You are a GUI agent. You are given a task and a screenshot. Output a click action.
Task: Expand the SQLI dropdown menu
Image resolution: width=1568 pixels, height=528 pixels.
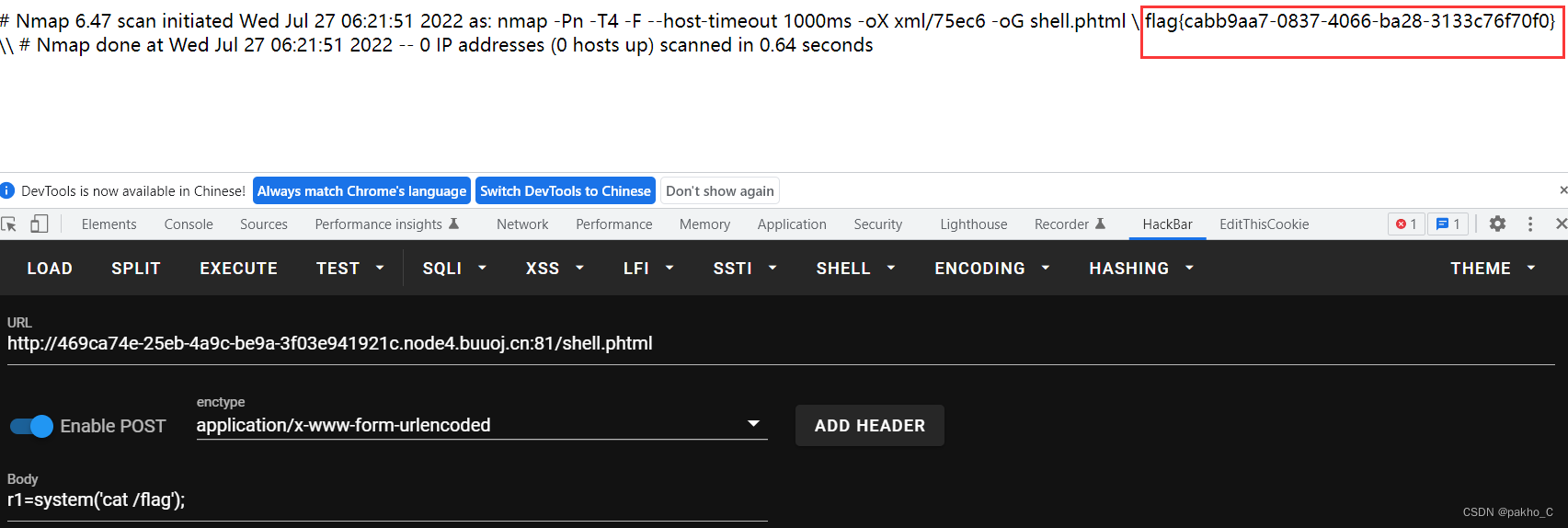(x=454, y=268)
